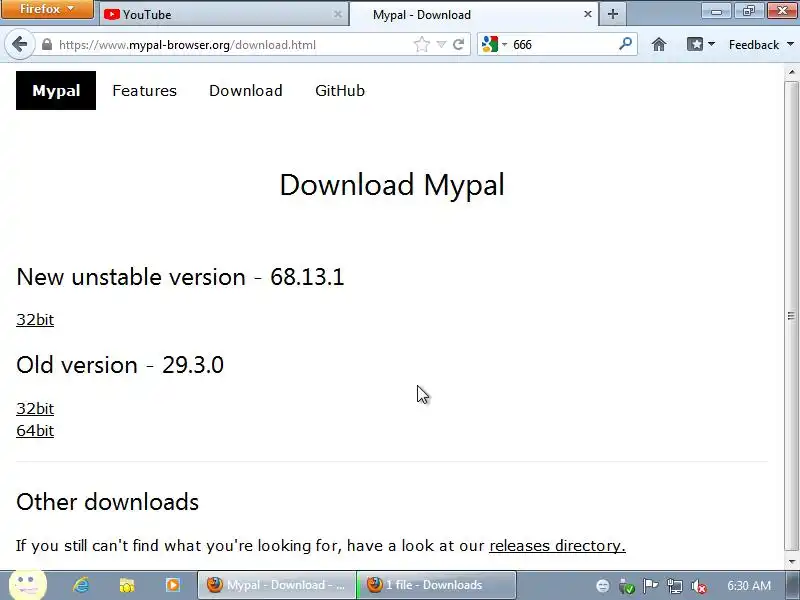Open the Feedback dropdown

tap(761, 44)
